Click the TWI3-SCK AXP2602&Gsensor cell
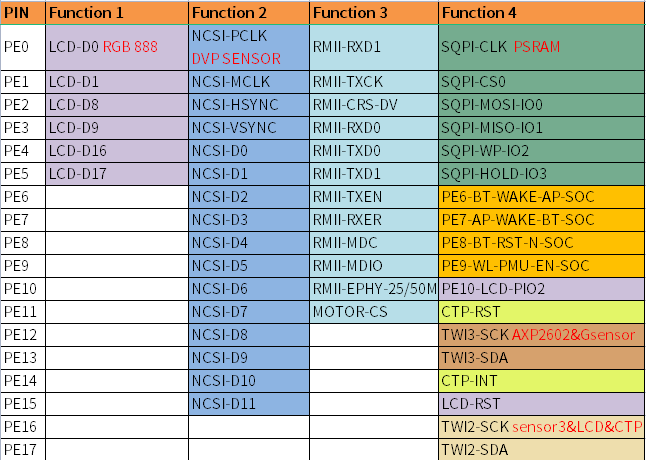 pos(541,334)
